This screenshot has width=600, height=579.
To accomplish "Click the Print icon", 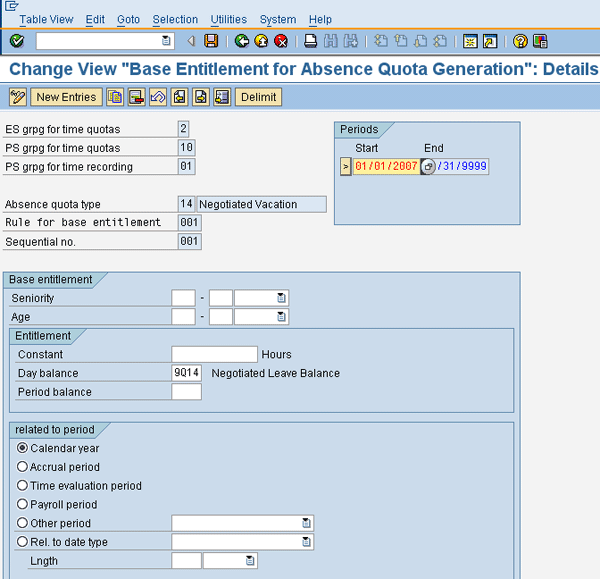I will [310, 41].
